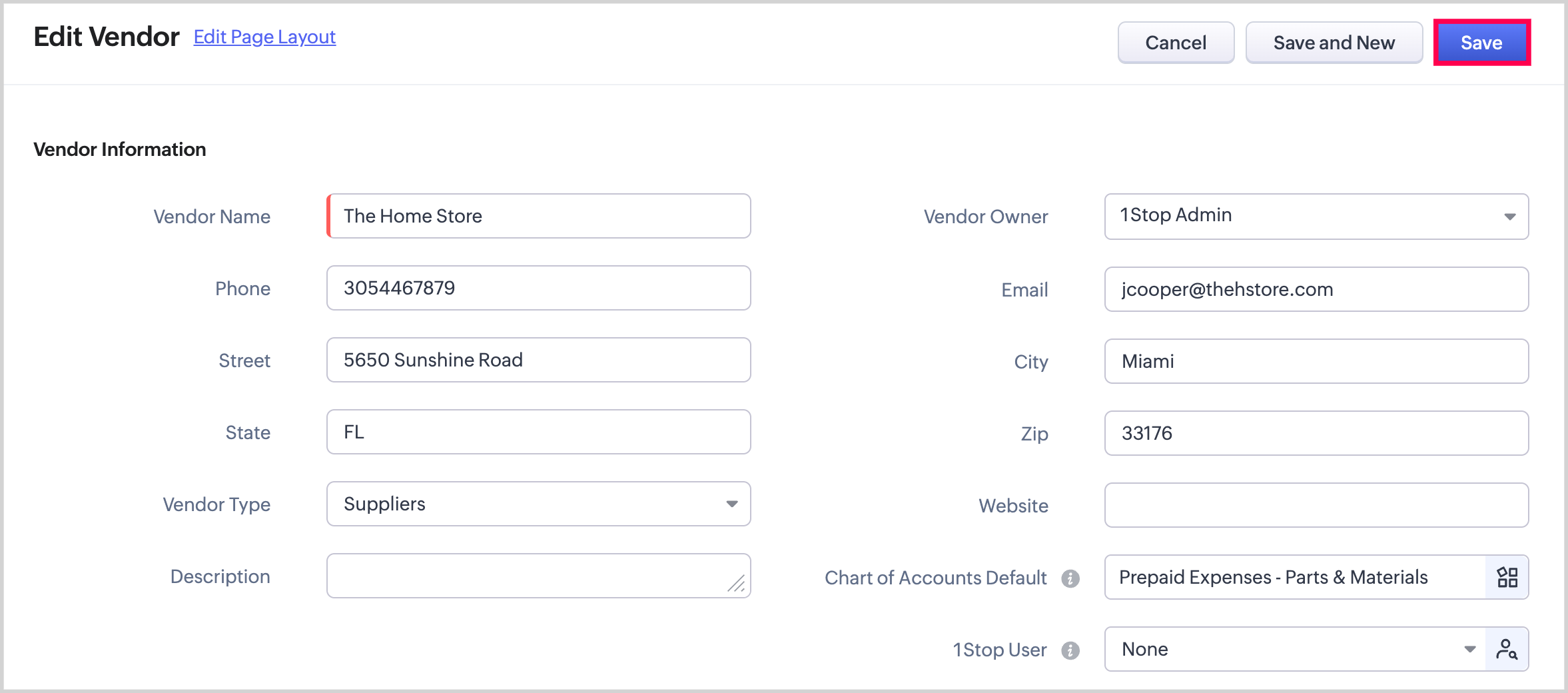
Task: Select the Email input field
Action: [1316, 289]
